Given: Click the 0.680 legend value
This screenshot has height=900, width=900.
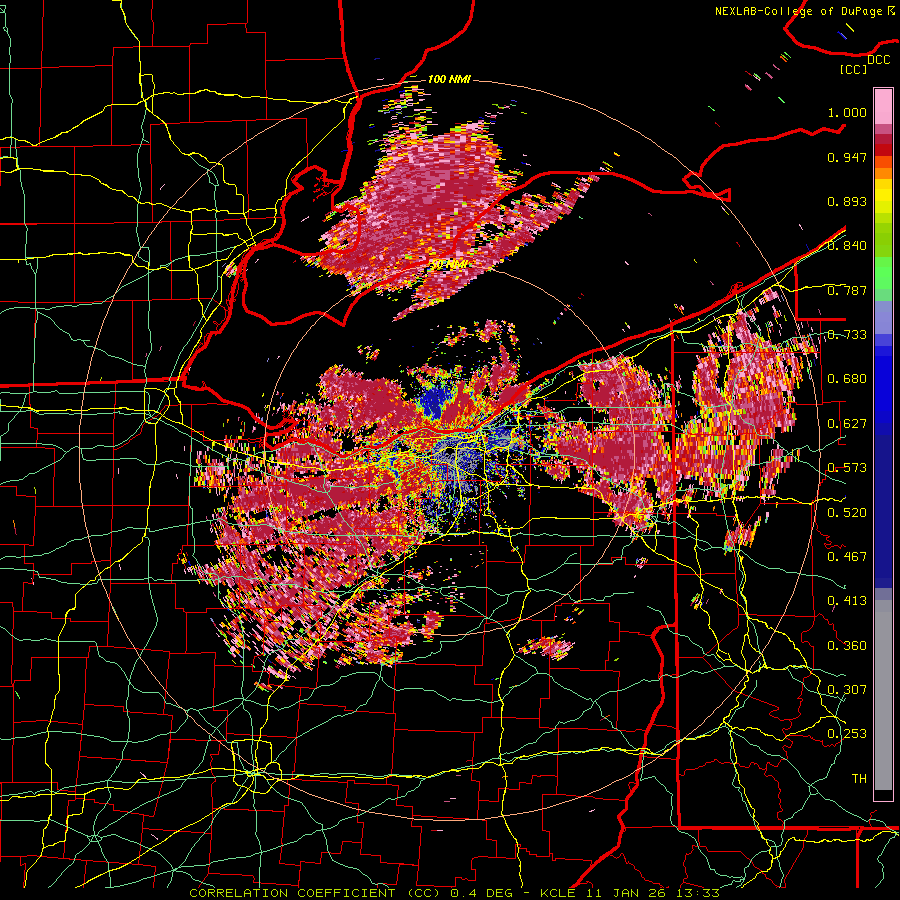Looking at the screenshot, I should (x=847, y=379).
